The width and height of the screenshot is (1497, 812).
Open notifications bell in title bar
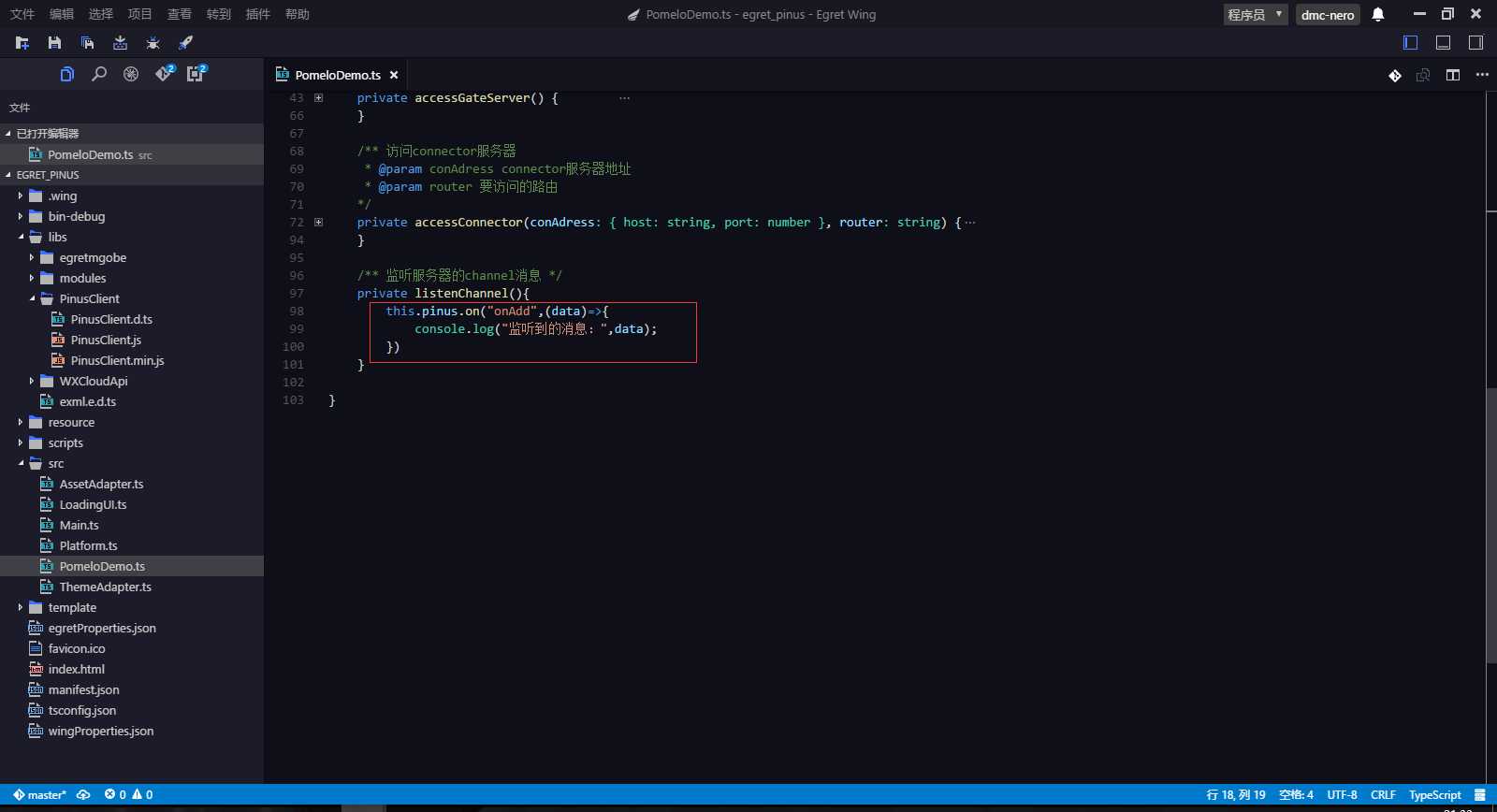(1378, 14)
